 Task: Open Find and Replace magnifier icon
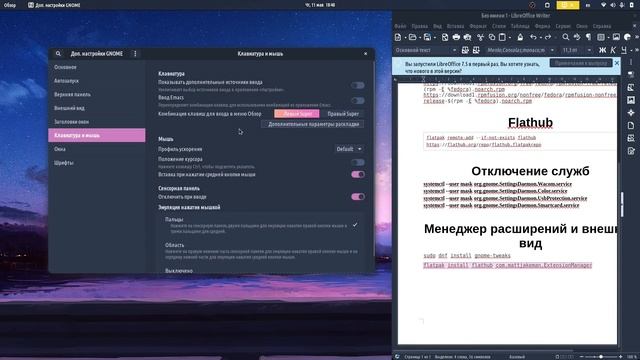565,38
